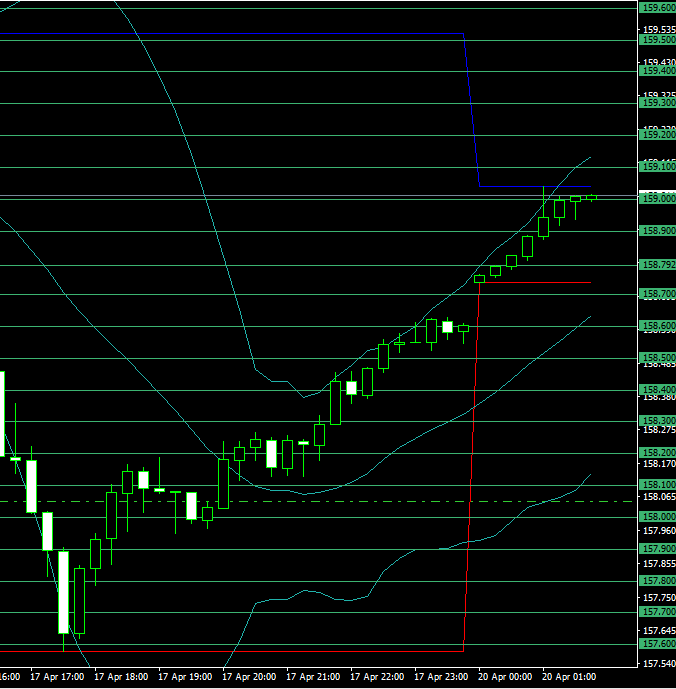The width and height of the screenshot is (676, 689).
Task: Select the red horizontal line near 158.750
Action: [535, 282]
